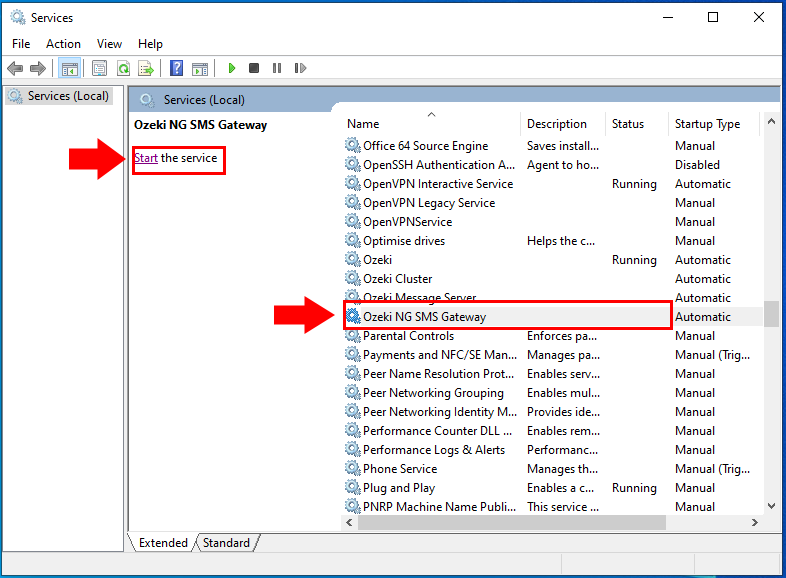Image resolution: width=786 pixels, height=578 pixels.
Task: Click the Refresh toolbar icon
Action: coord(123,68)
